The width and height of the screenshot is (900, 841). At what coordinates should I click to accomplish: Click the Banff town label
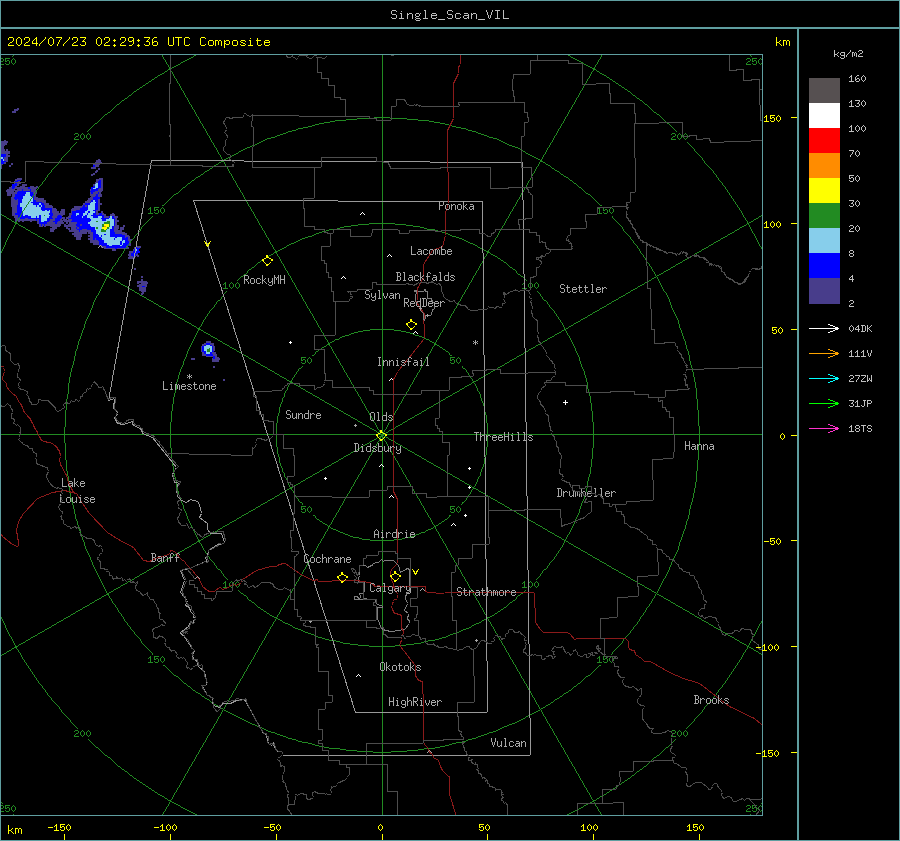pos(165,557)
